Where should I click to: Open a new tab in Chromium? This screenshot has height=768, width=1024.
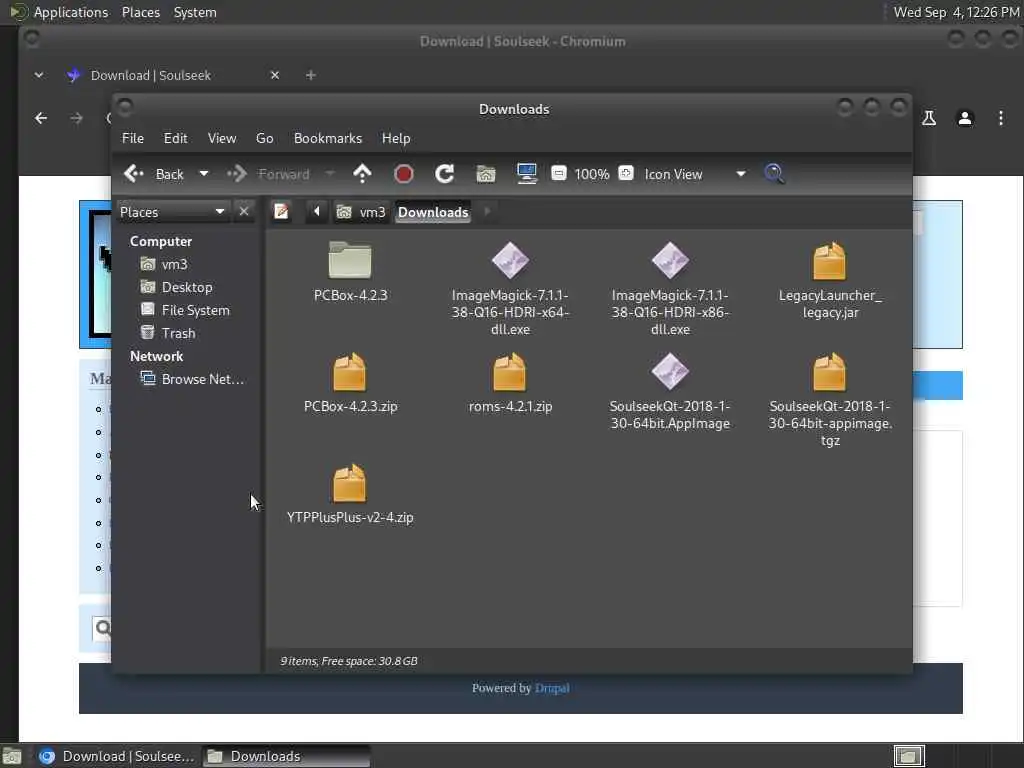(x=311, y=75)
